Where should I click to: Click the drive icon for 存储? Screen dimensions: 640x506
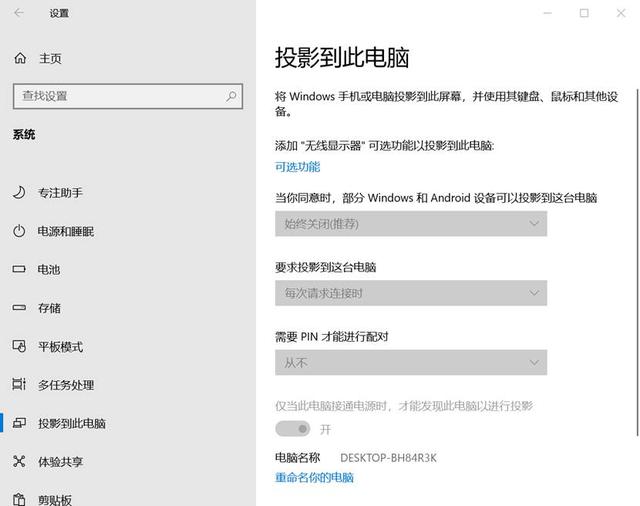[x=19, y=308]
